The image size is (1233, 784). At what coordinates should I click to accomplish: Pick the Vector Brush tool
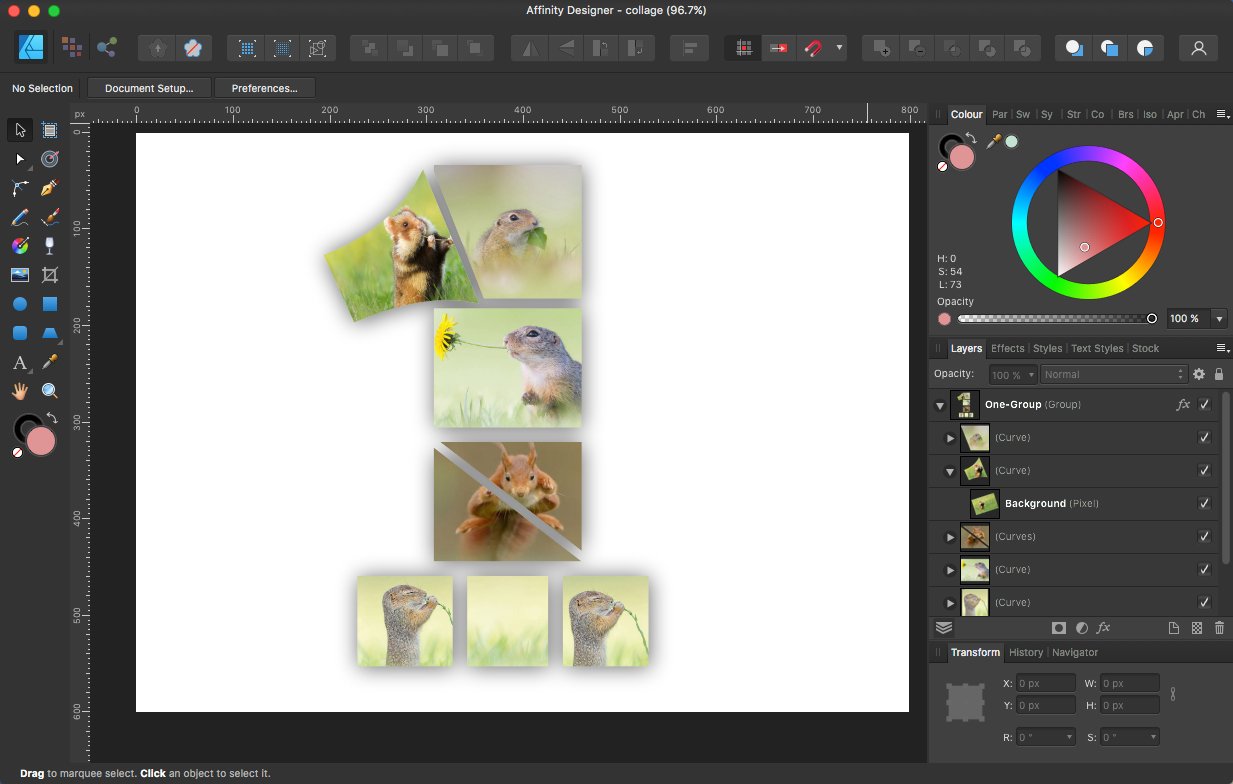pyautogui.click(x=49, y=217)
